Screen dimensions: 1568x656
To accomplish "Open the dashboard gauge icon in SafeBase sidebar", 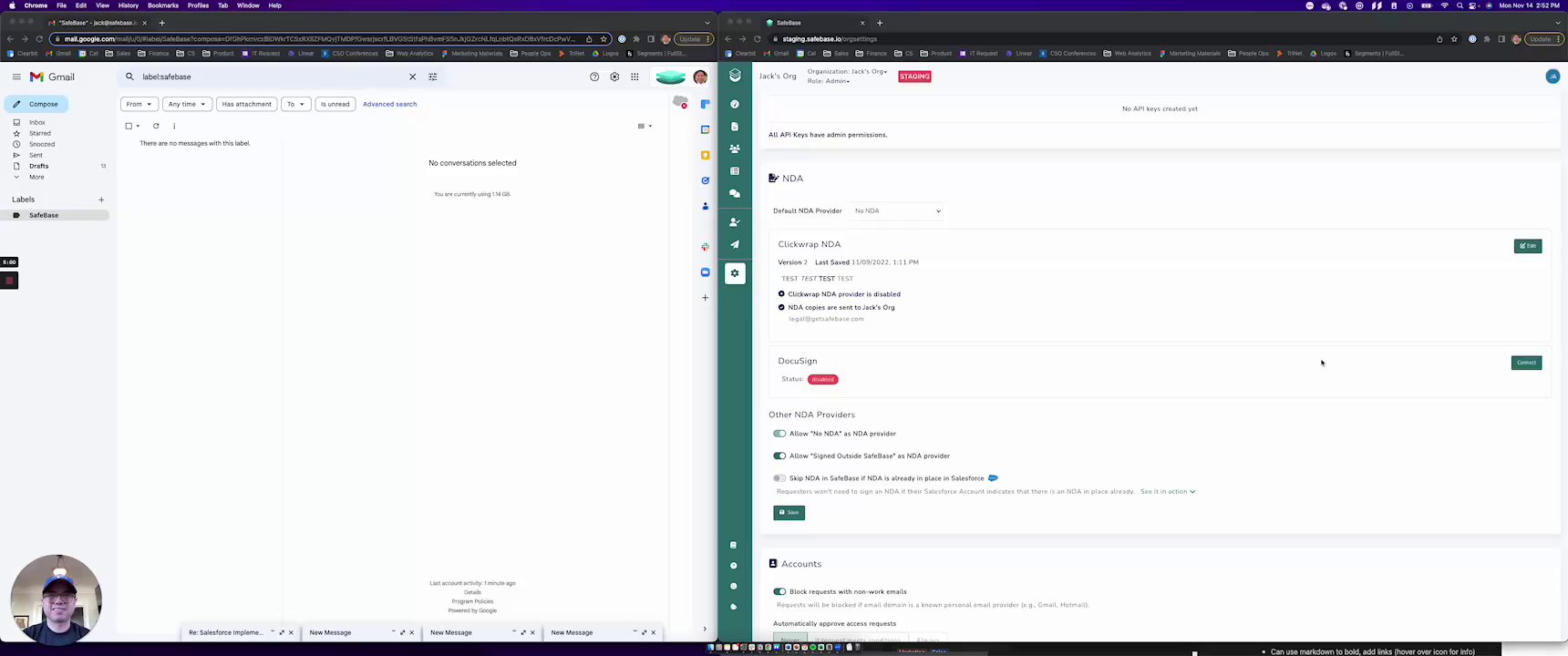I will coord(735,104).
